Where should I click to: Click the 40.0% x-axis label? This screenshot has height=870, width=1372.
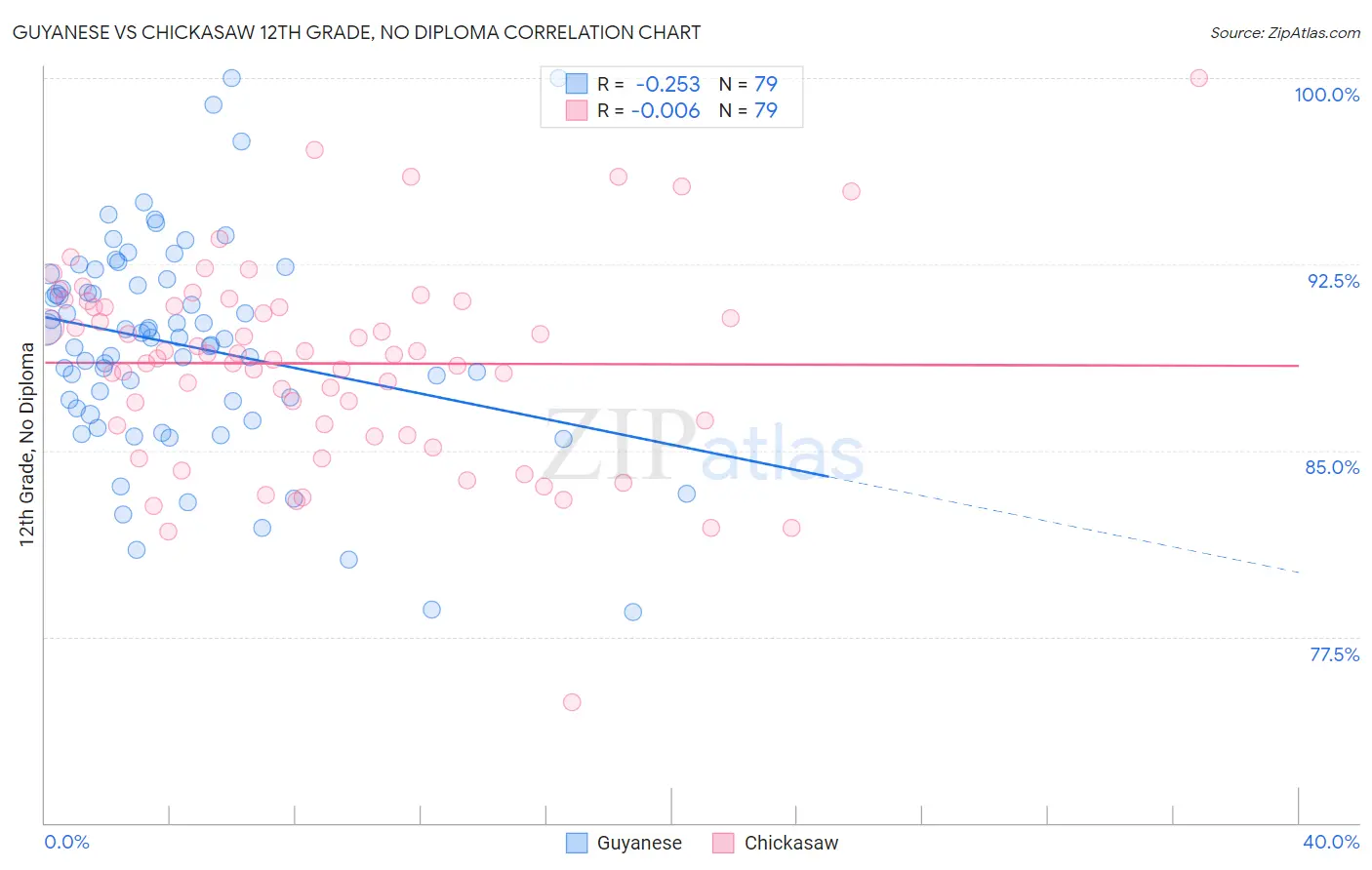1331,842
